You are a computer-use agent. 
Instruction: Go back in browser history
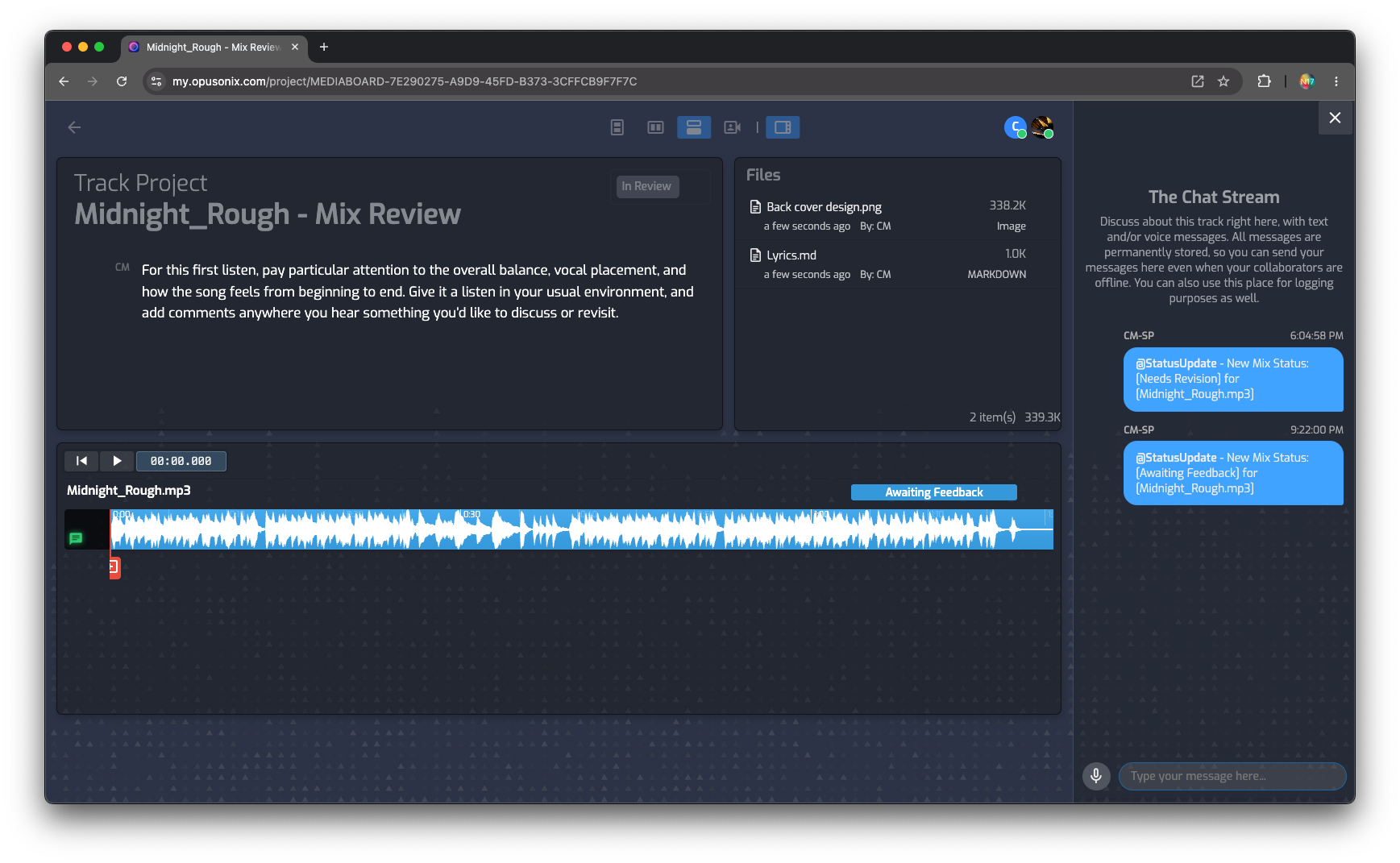click(x=64, y=81)
